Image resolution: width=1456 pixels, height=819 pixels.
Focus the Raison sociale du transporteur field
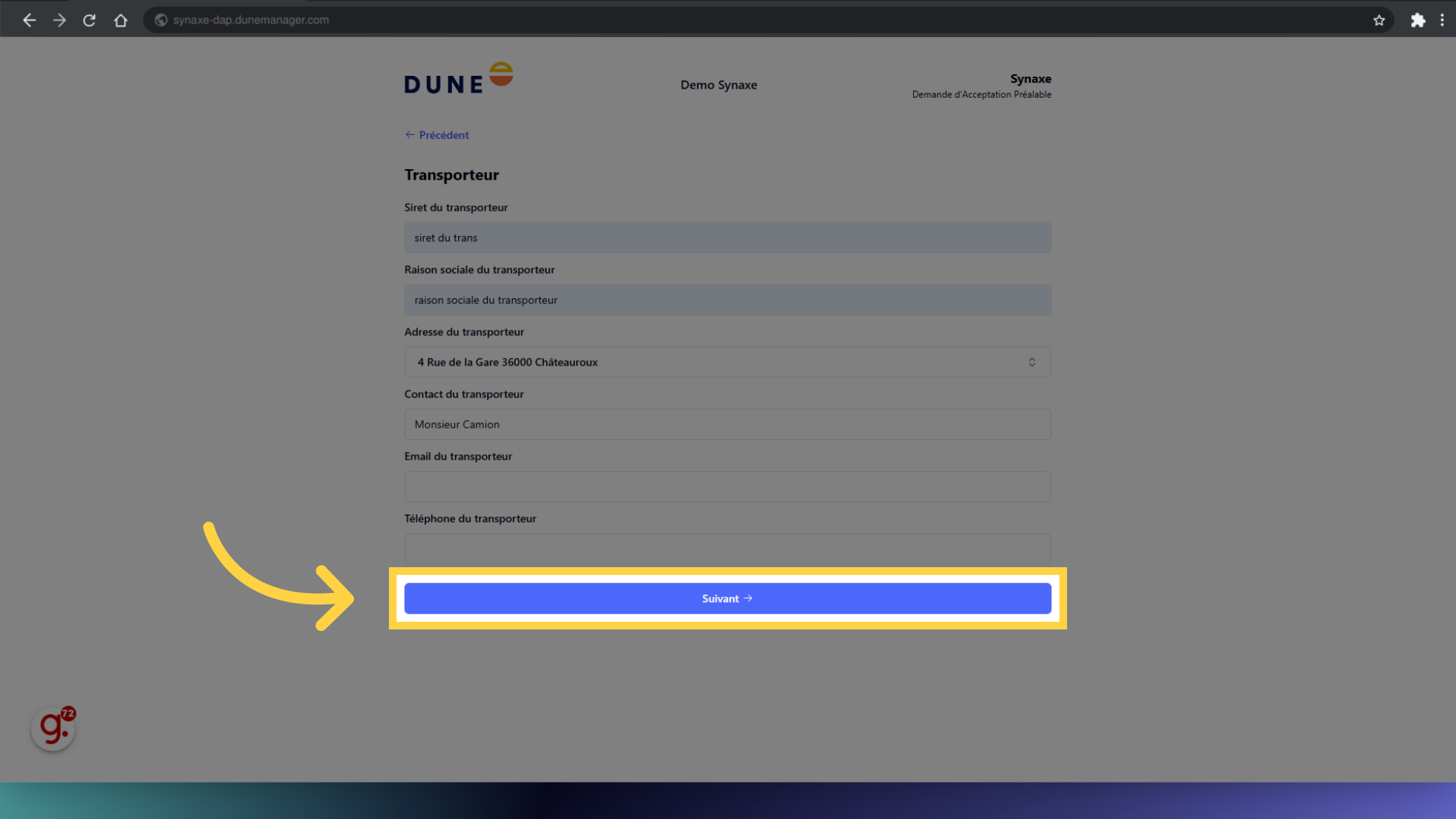(726, 300)
